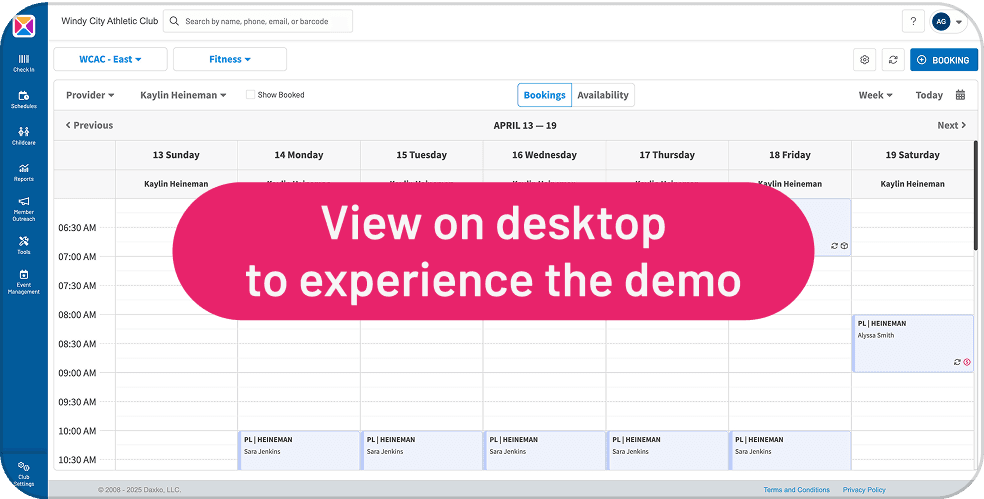
Task: Click the refresh calendar icon
Action: pos(893,60)
